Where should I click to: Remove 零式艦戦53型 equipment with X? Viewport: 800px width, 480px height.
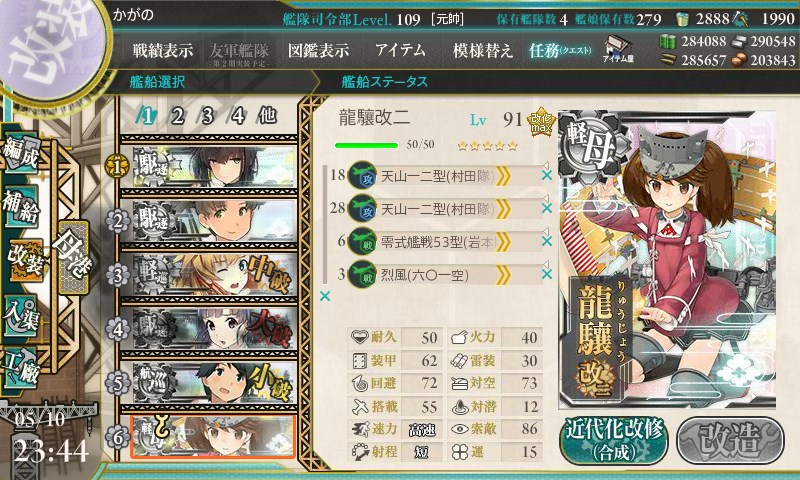click(x=547, y=241)
